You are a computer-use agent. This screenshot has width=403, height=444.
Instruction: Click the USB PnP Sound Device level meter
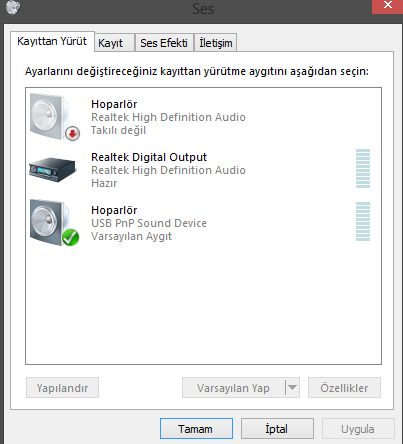[363, 221]
